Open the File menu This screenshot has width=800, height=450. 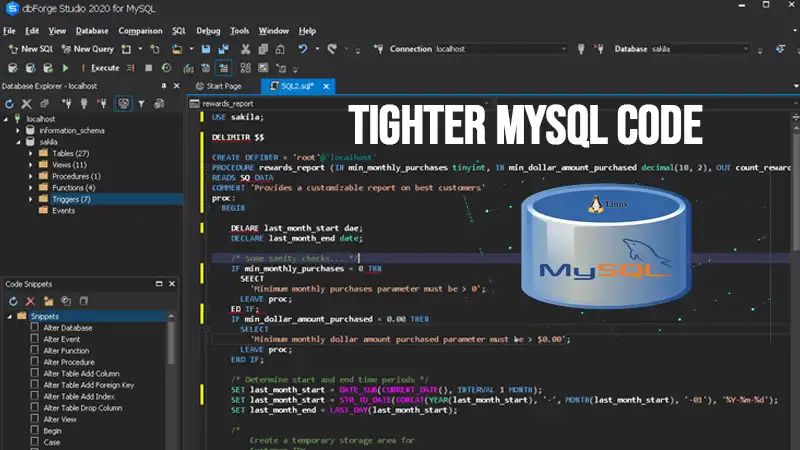coord(9,31)
